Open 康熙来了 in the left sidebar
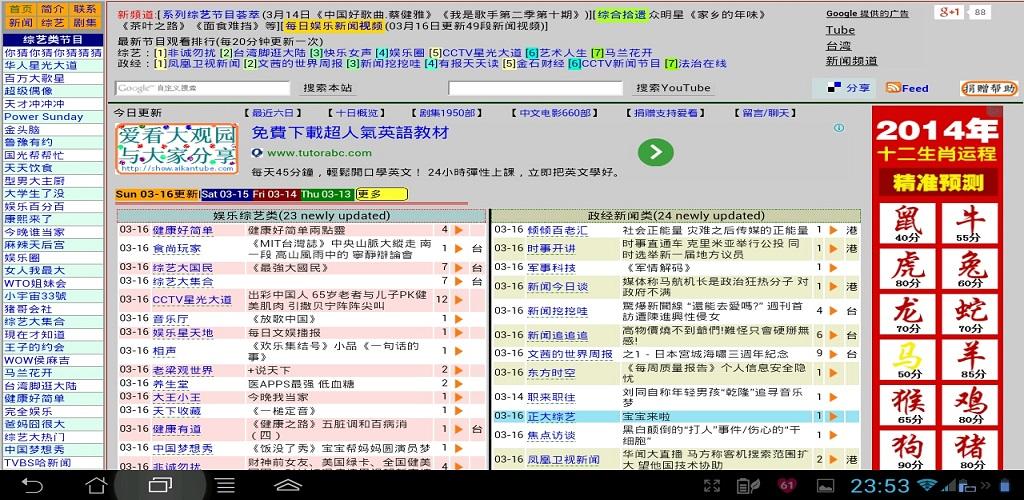Screen dimensions: 1024x500 pyautogui.click(x=29, y=219)
